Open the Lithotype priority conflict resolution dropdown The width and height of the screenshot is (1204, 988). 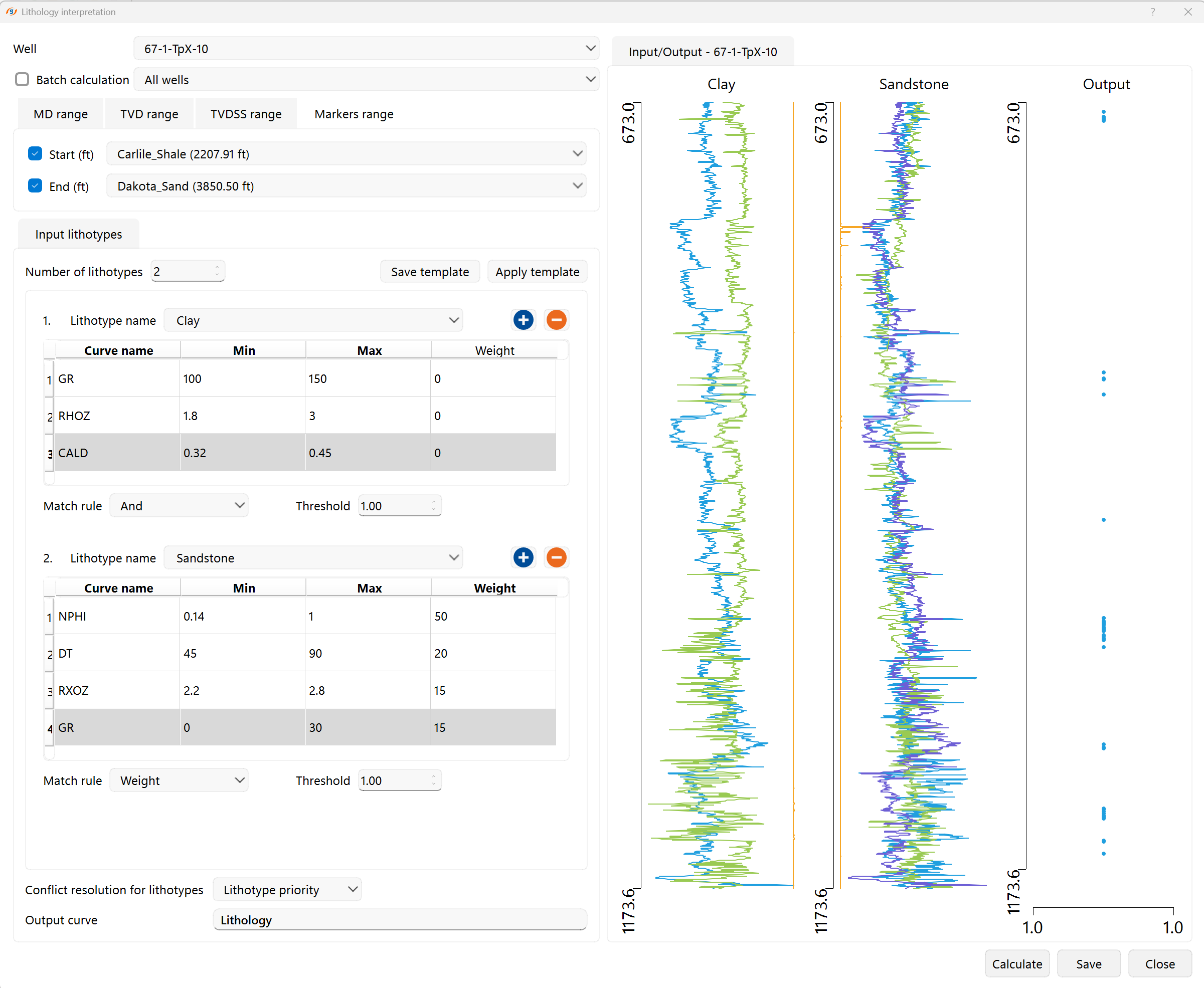(287, 890)
